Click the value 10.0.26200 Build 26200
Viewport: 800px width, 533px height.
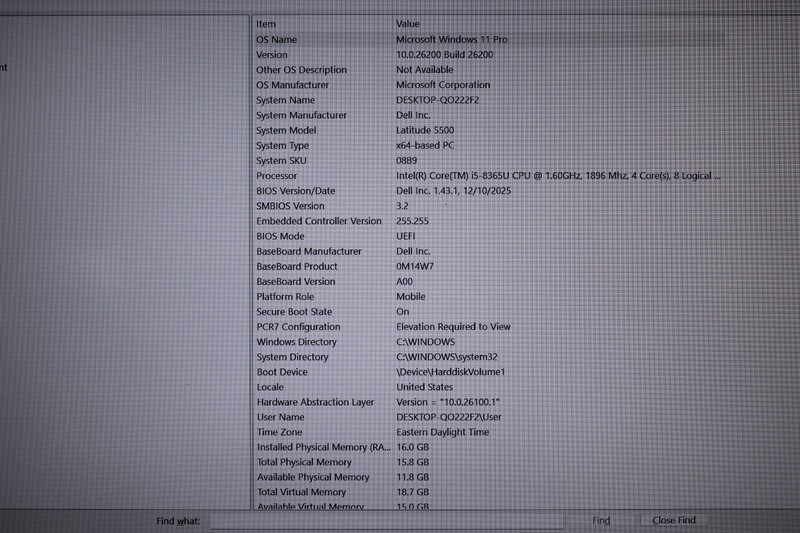point(444,55)
